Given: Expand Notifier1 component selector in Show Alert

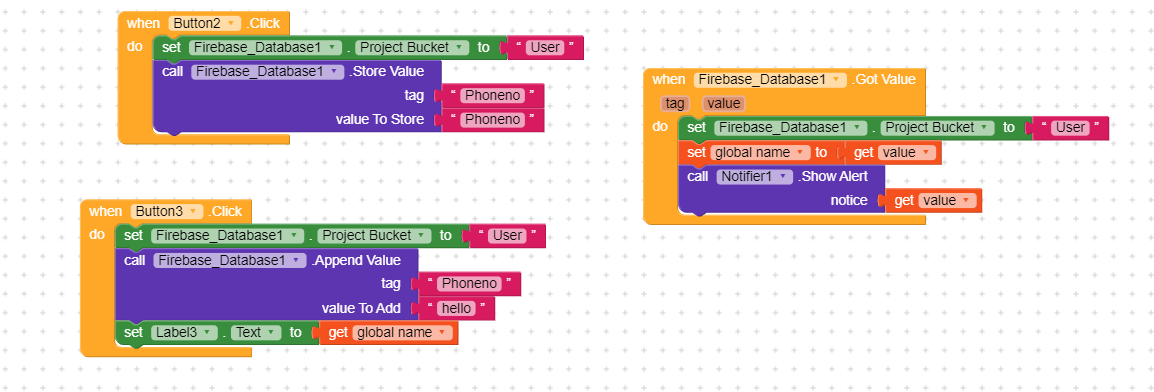Looking at the screenshot, I should [754, 177].
